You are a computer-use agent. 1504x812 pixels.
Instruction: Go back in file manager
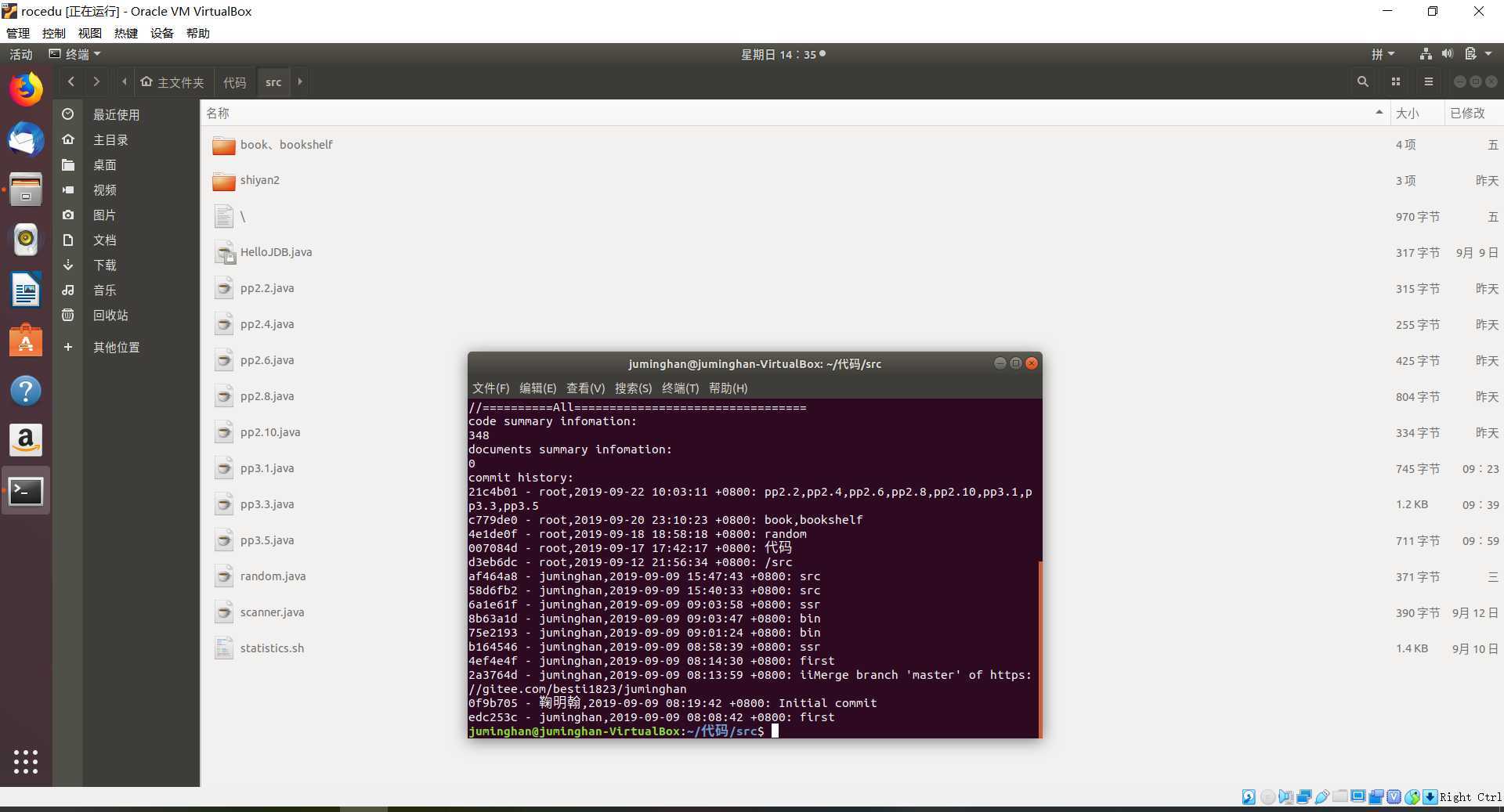pyautogui.click(x=71, y=81)
